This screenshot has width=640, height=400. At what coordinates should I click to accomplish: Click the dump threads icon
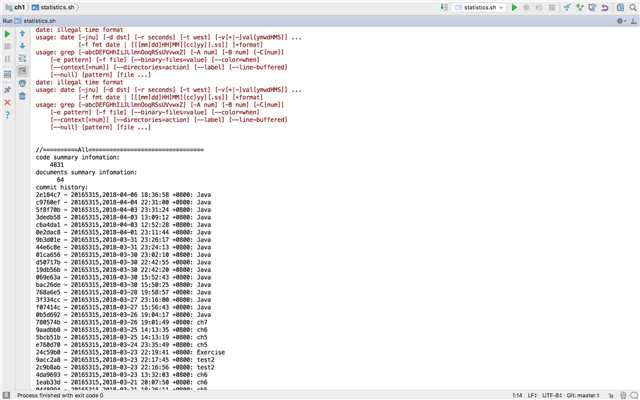click(x=7, y=74)
